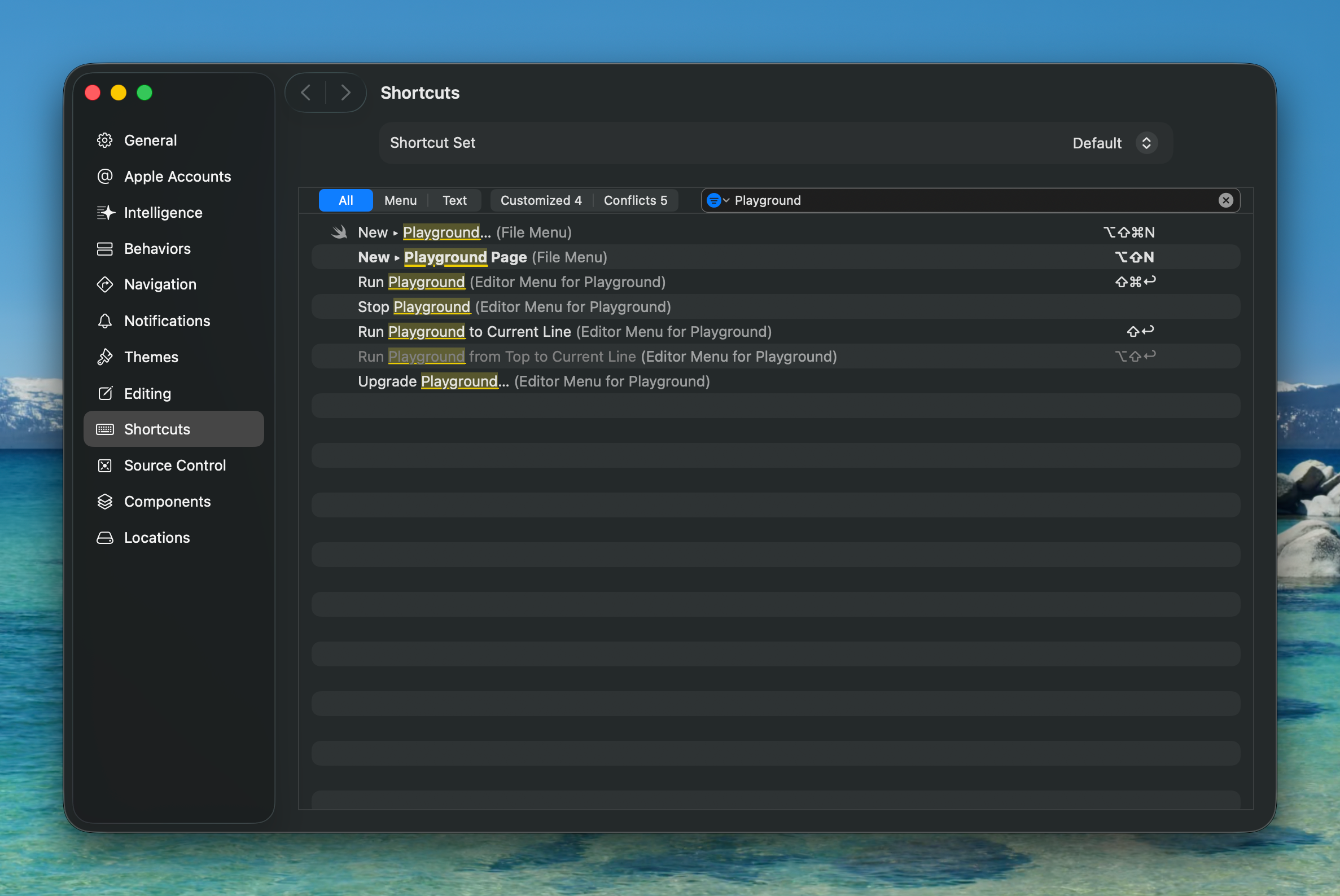This screenshot has height=896, width=1340.
Task: Select the Menu filter tab
Action: tap(400, 200)
